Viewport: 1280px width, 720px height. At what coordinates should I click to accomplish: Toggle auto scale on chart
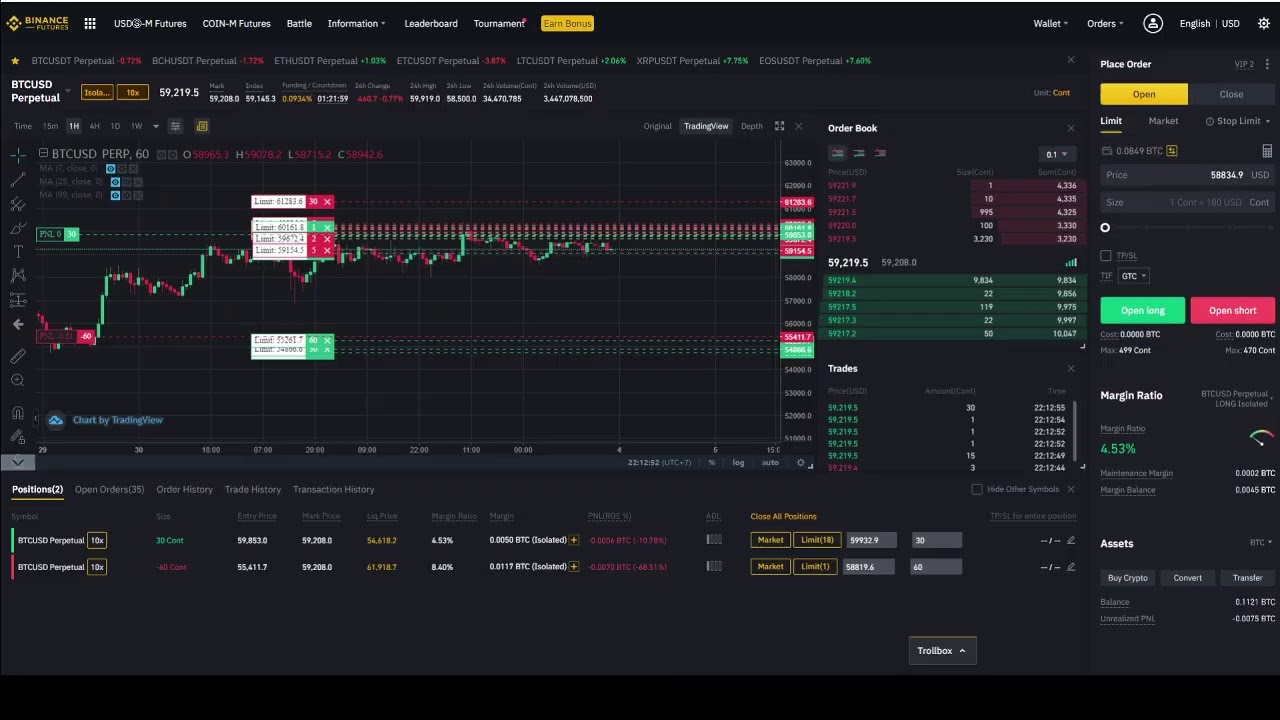(x=770, y=462)
